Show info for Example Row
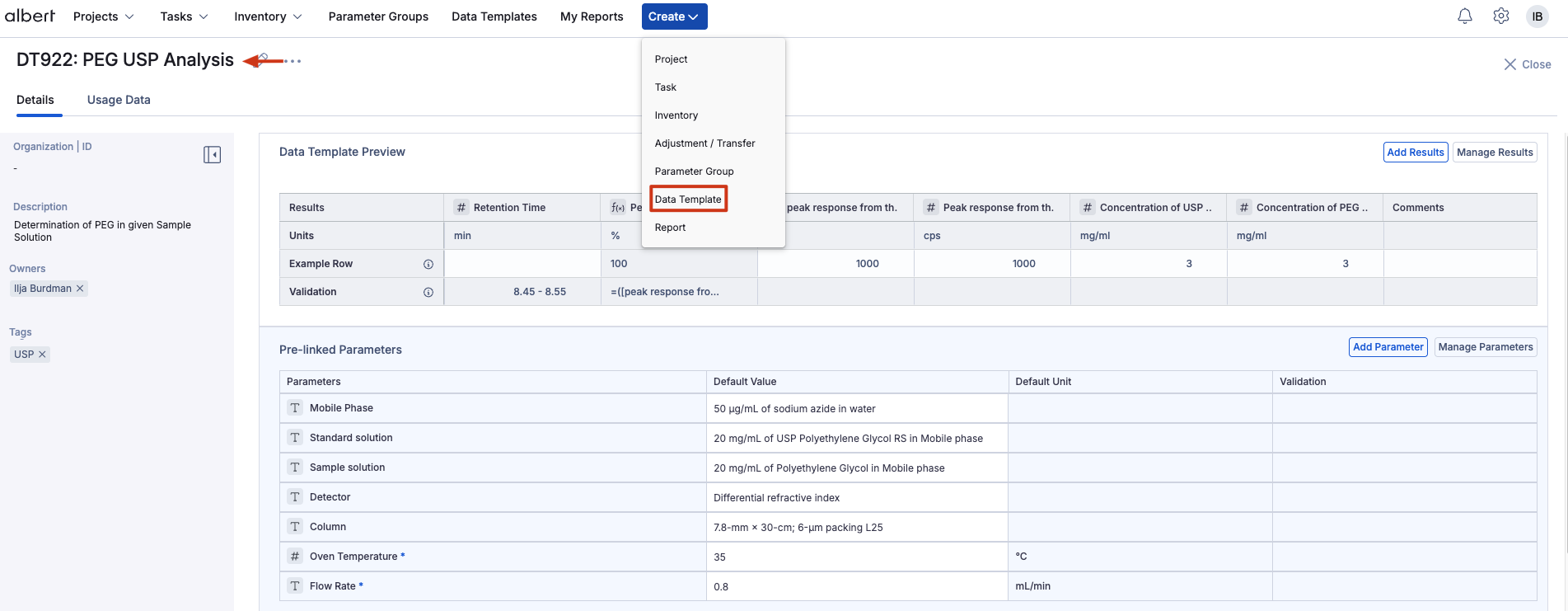 coord(428,264)
